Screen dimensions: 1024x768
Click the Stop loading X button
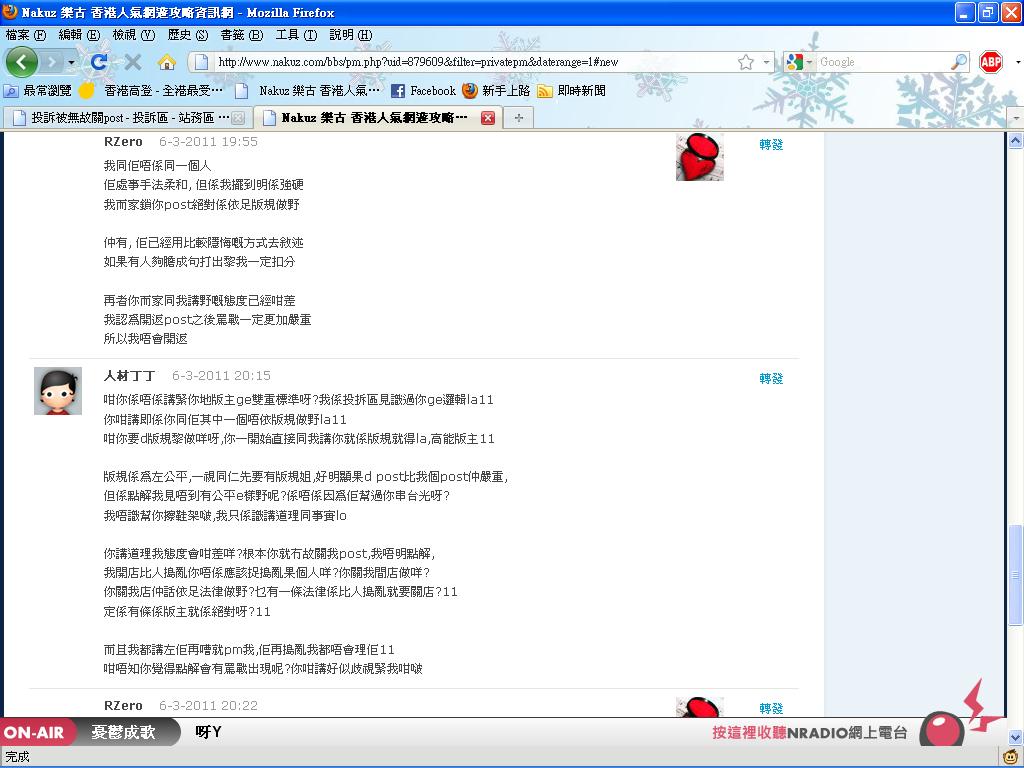tap(132, 62)
